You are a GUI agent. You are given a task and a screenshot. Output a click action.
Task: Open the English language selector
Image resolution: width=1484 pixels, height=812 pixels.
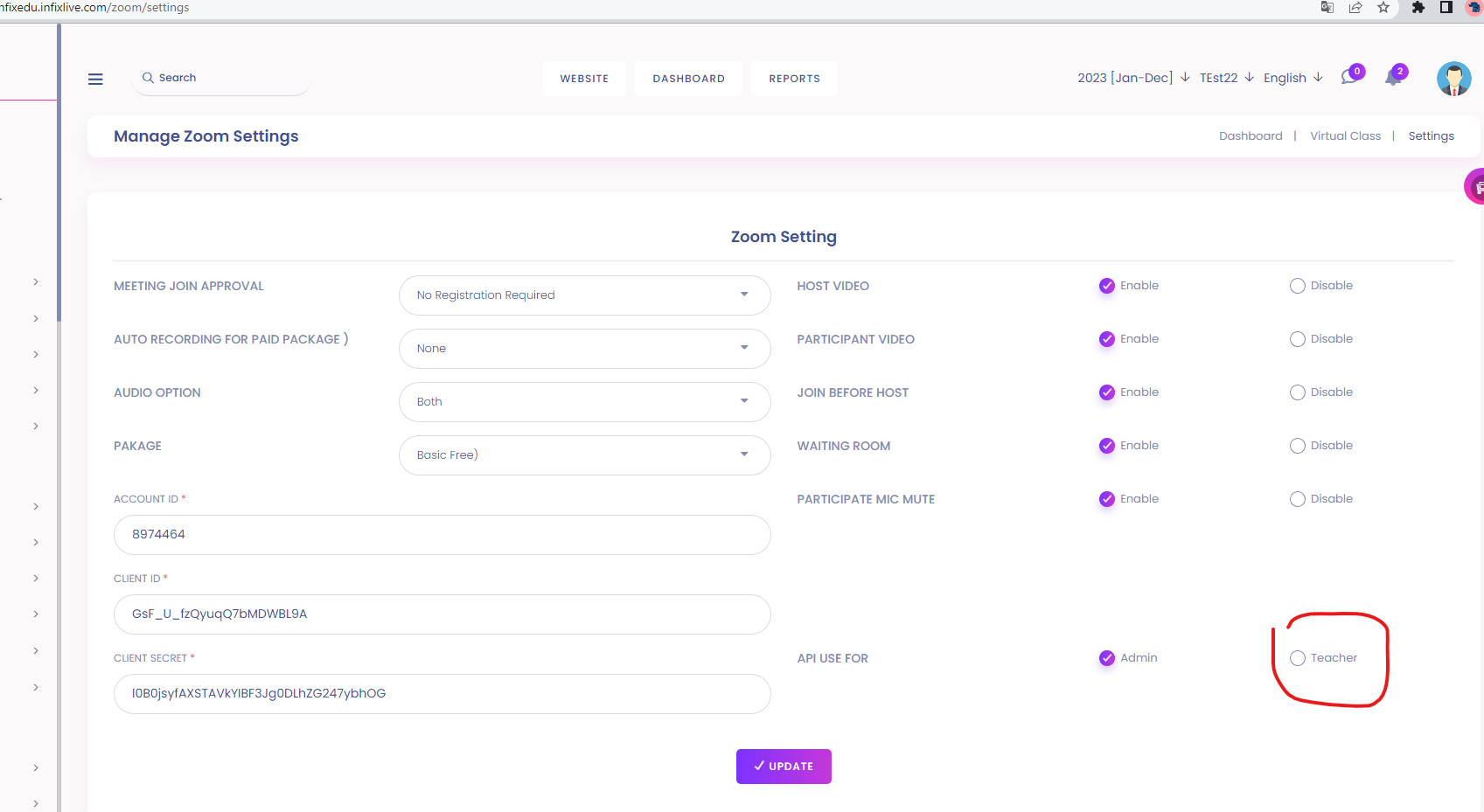pyautogui.click(x=1292, y=78)
